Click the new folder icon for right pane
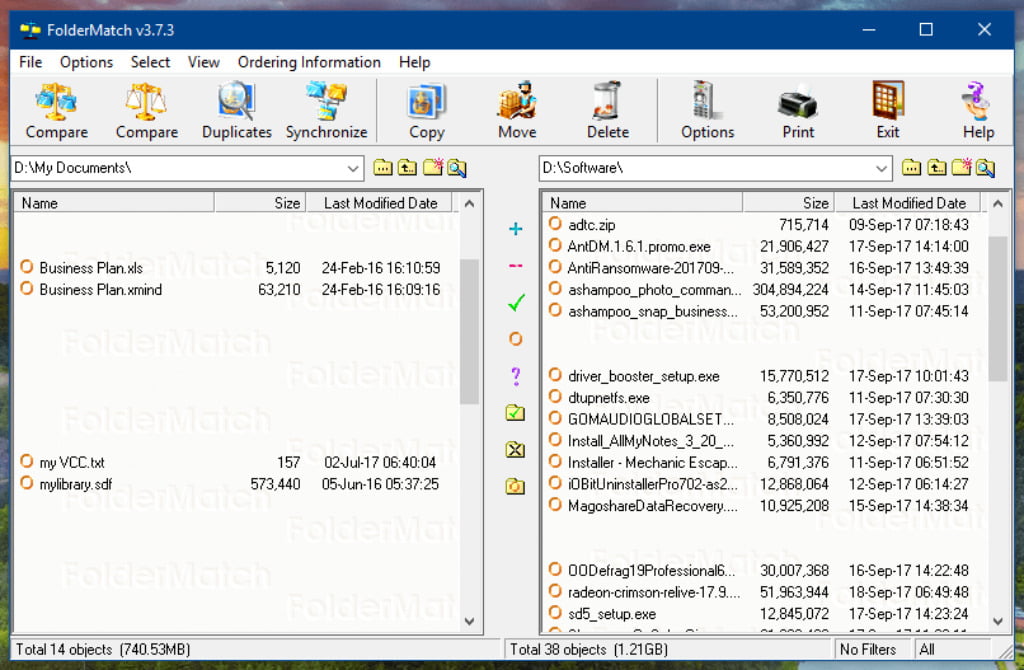The width and height of the screenshot is (1024, 670). [961, 168]
